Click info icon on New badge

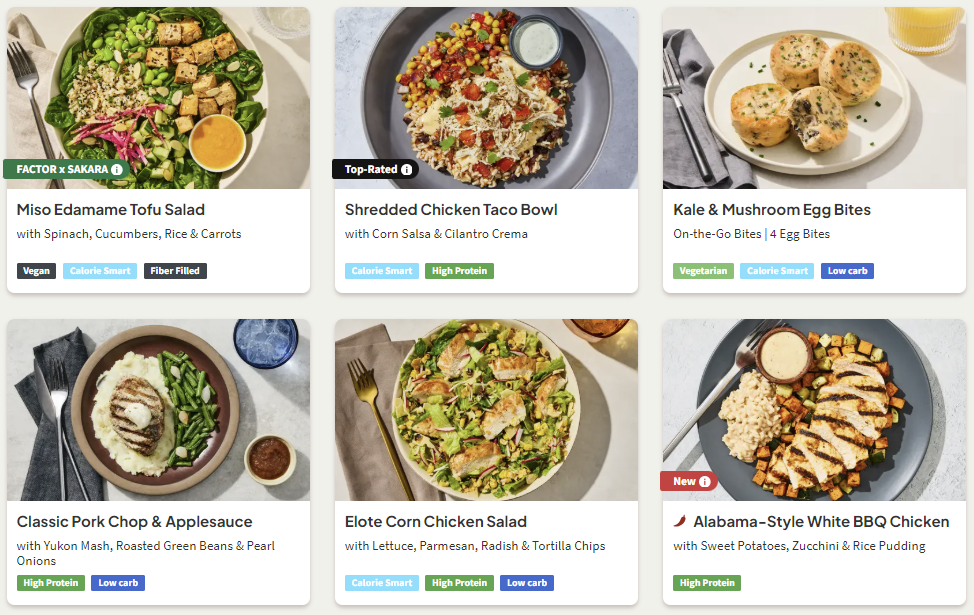tap(705, 481)
